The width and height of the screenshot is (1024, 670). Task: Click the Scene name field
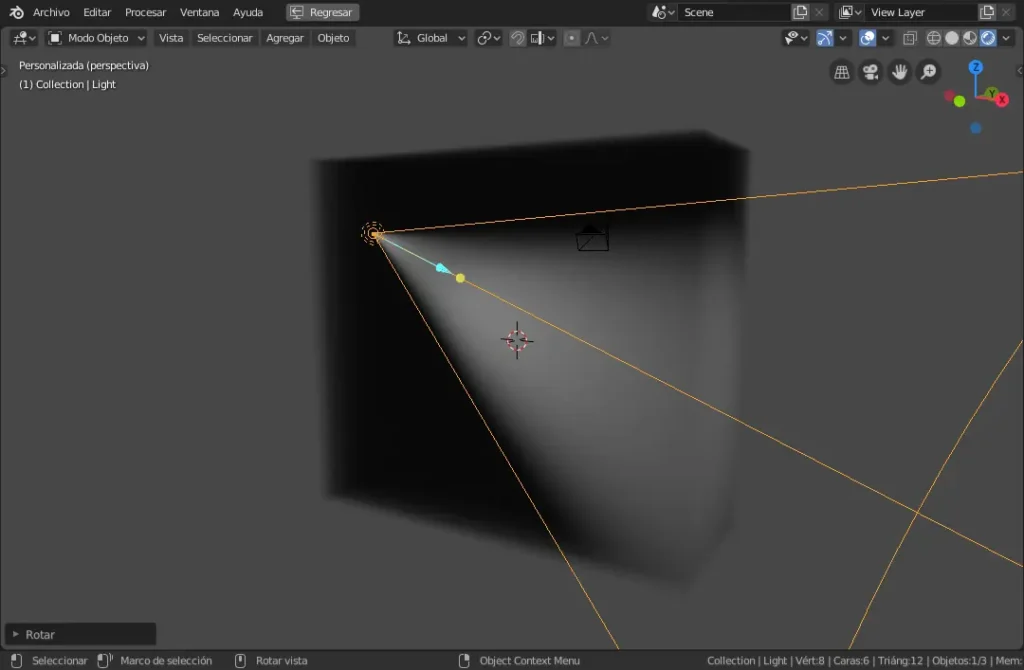click(734, 12)
